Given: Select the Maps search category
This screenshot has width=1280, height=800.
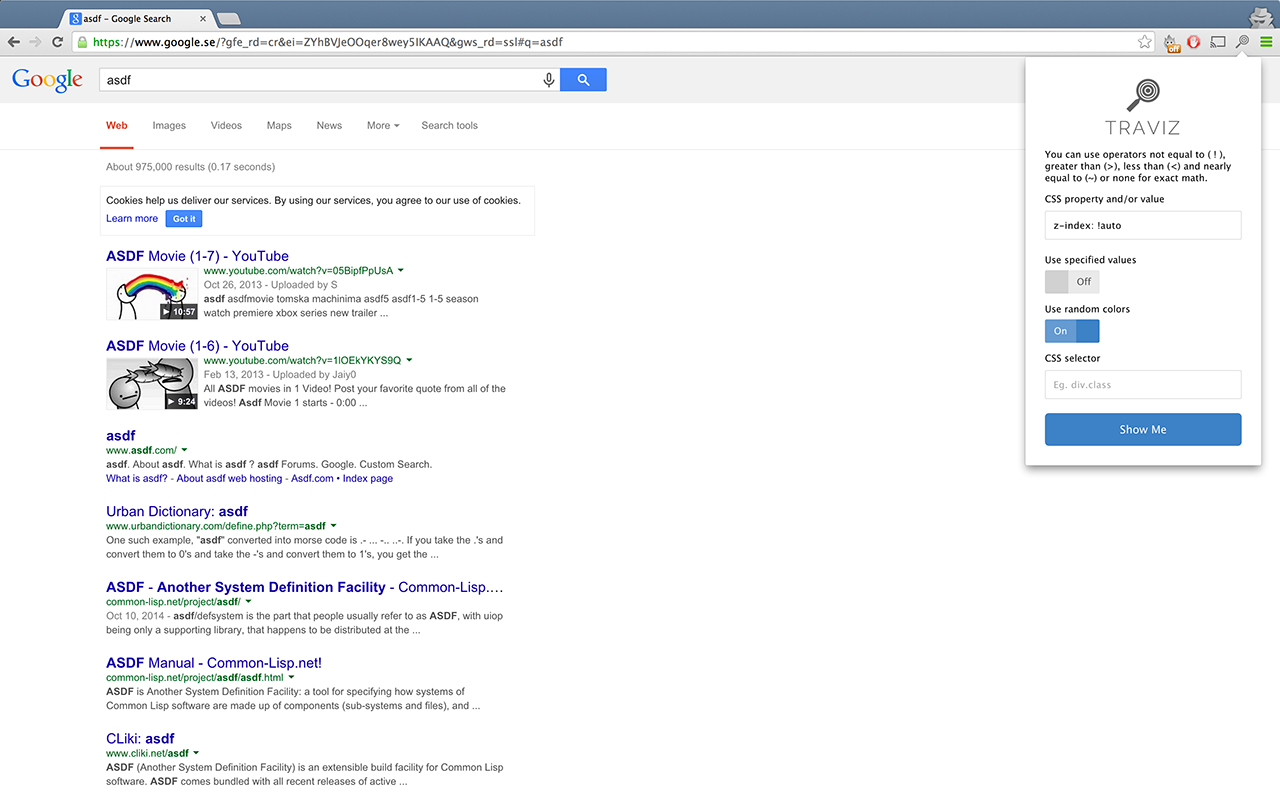Looking at the screenshot, I should click(279, 125).
